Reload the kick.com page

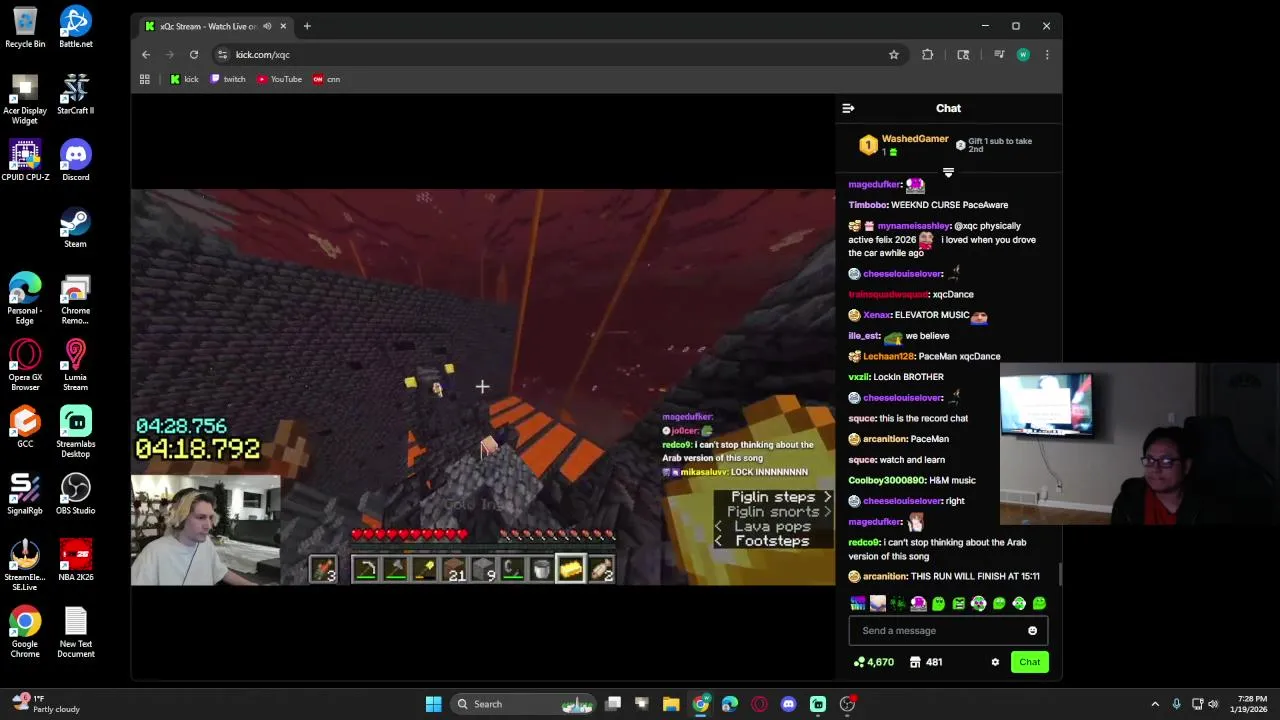click(x=194, y=55)
